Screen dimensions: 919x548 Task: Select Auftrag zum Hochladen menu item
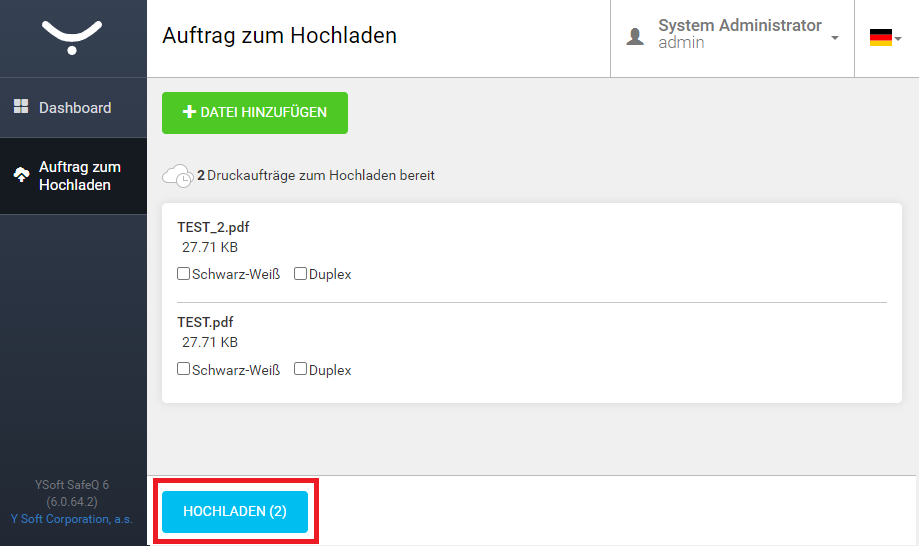pyautogui.click(x=73, y=176)
